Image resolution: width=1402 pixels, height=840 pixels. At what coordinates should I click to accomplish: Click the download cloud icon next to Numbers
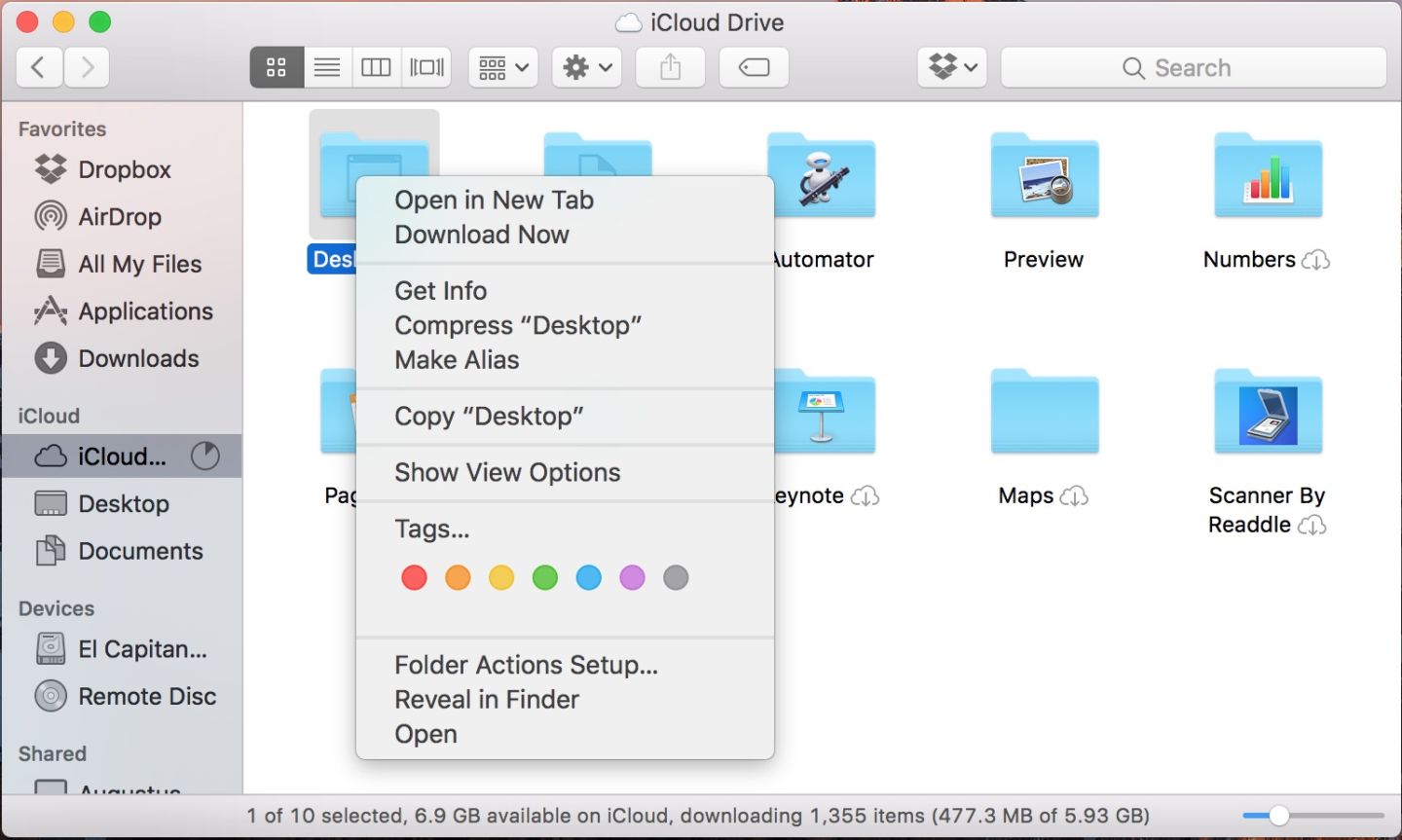[x=1316, y=260]
